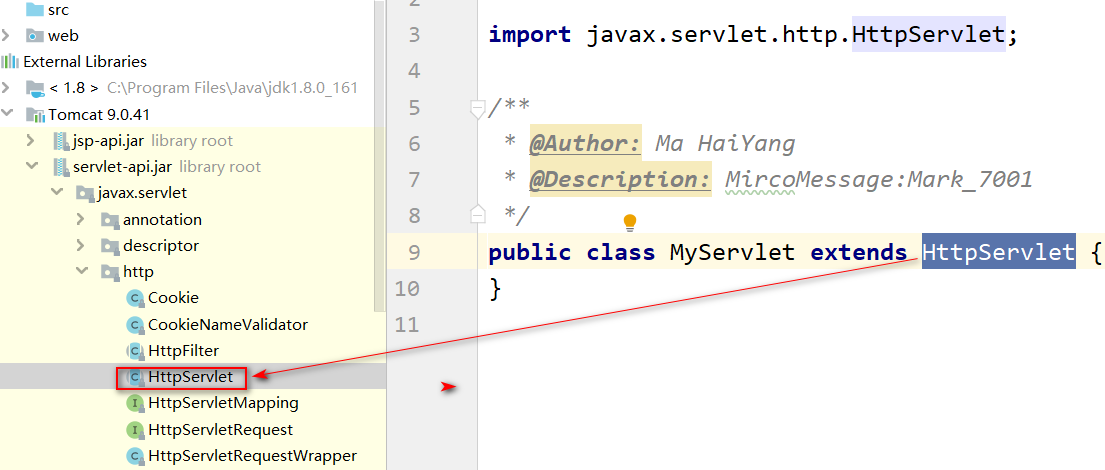Viewport: 1105px width, 470px height.
Task: Click the Ma HaiYang author name
Action: 725,144
